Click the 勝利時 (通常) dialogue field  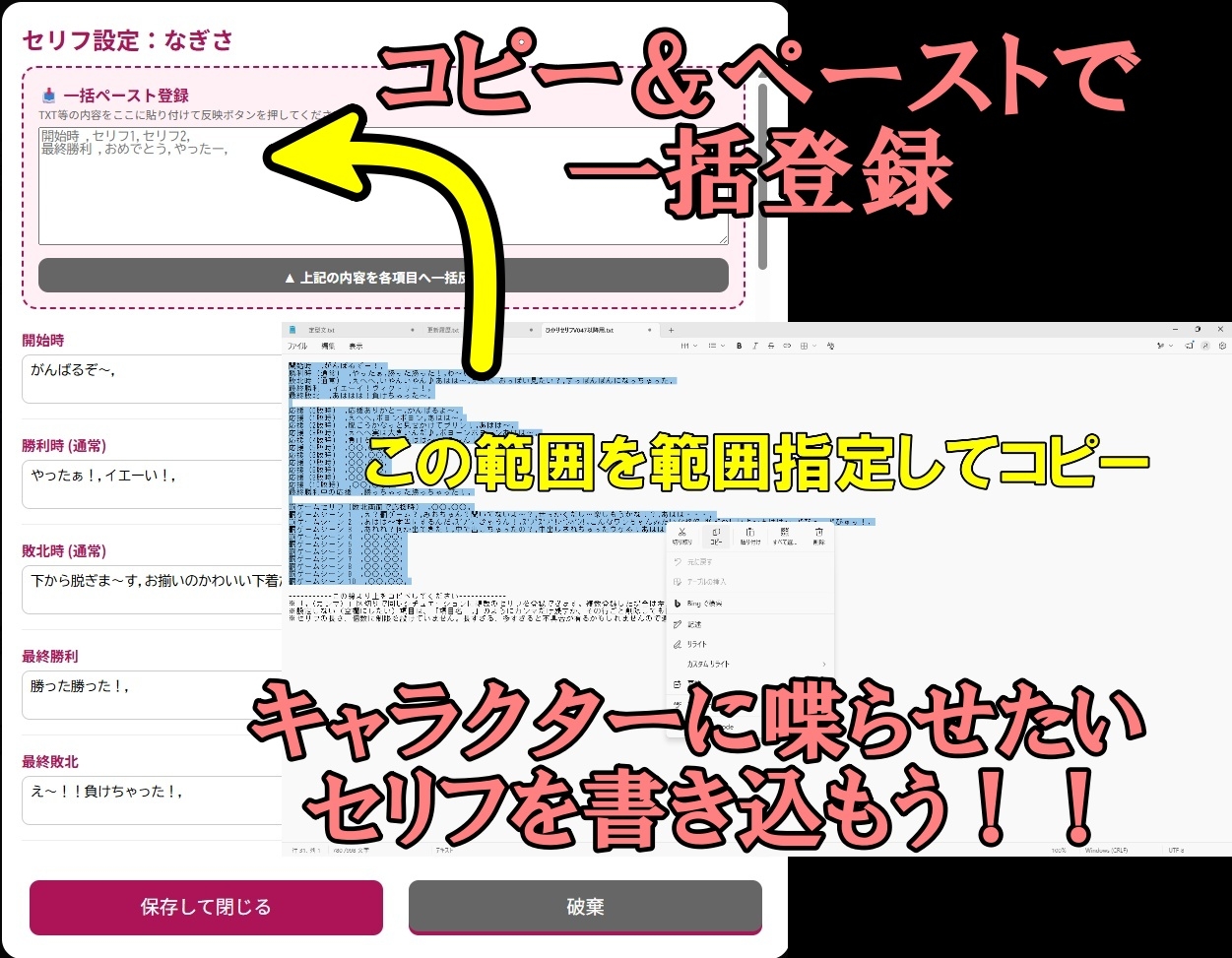pyautogui.click(x=153, y=483)
